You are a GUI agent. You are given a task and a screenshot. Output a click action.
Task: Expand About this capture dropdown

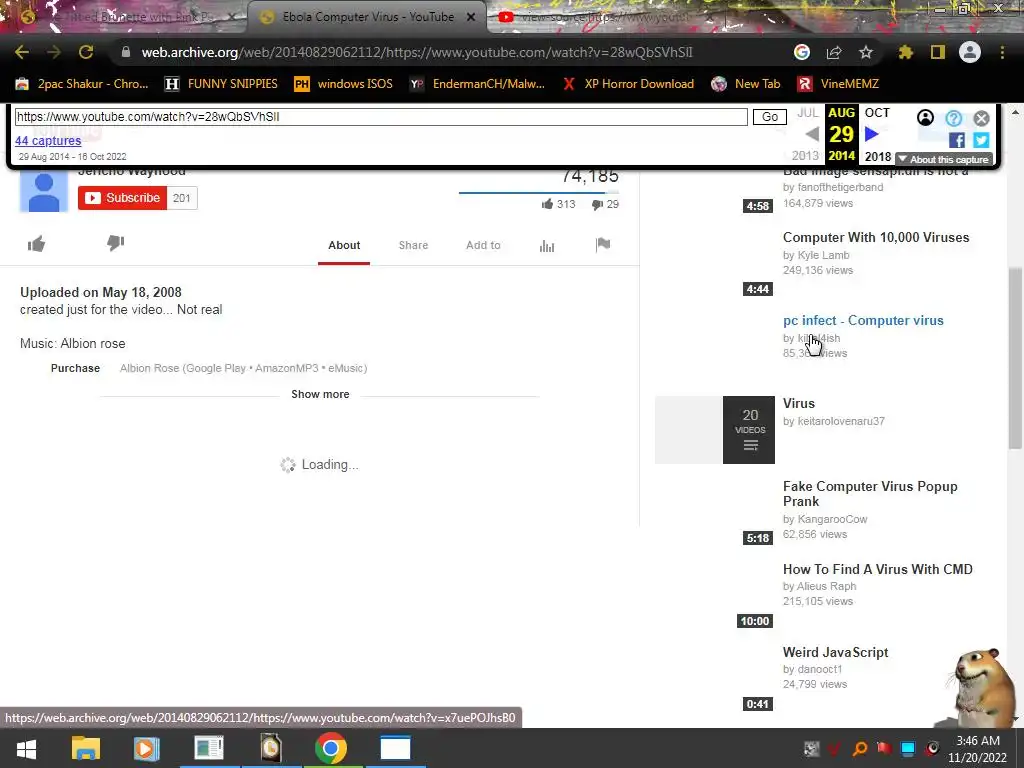pos(944,159)
